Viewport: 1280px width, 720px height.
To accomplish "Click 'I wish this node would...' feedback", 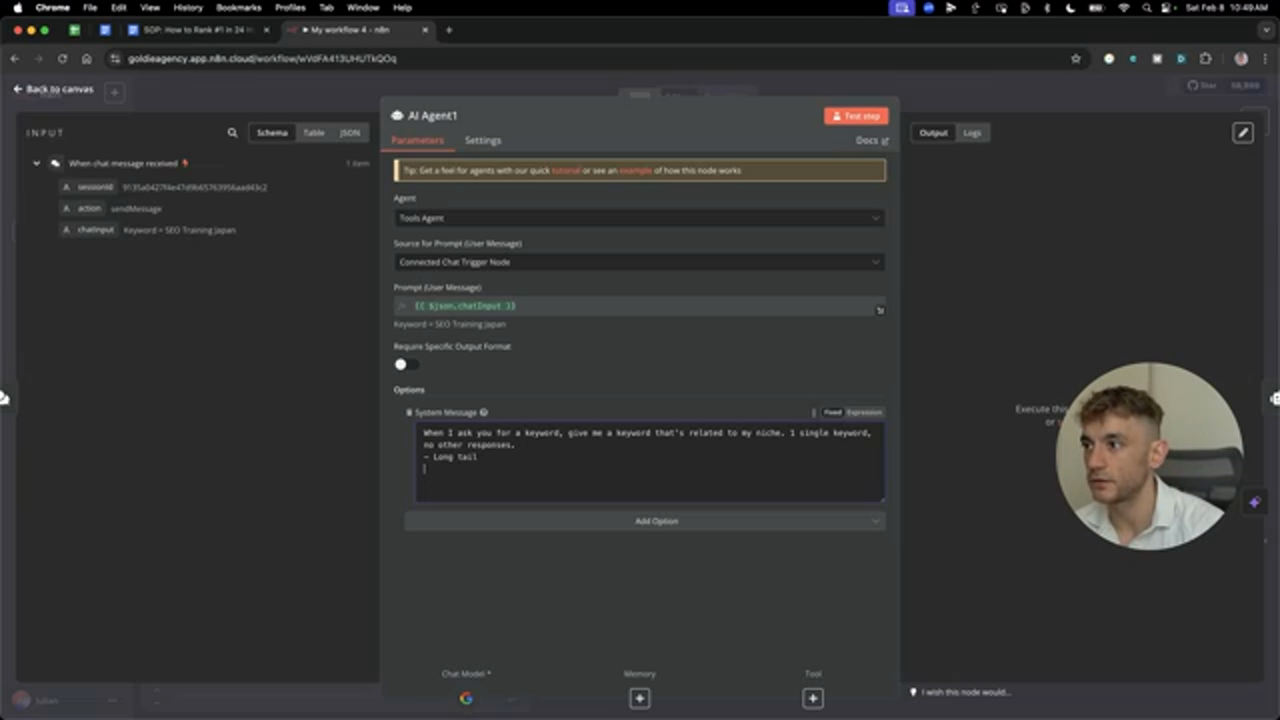I will click(960, 692).
